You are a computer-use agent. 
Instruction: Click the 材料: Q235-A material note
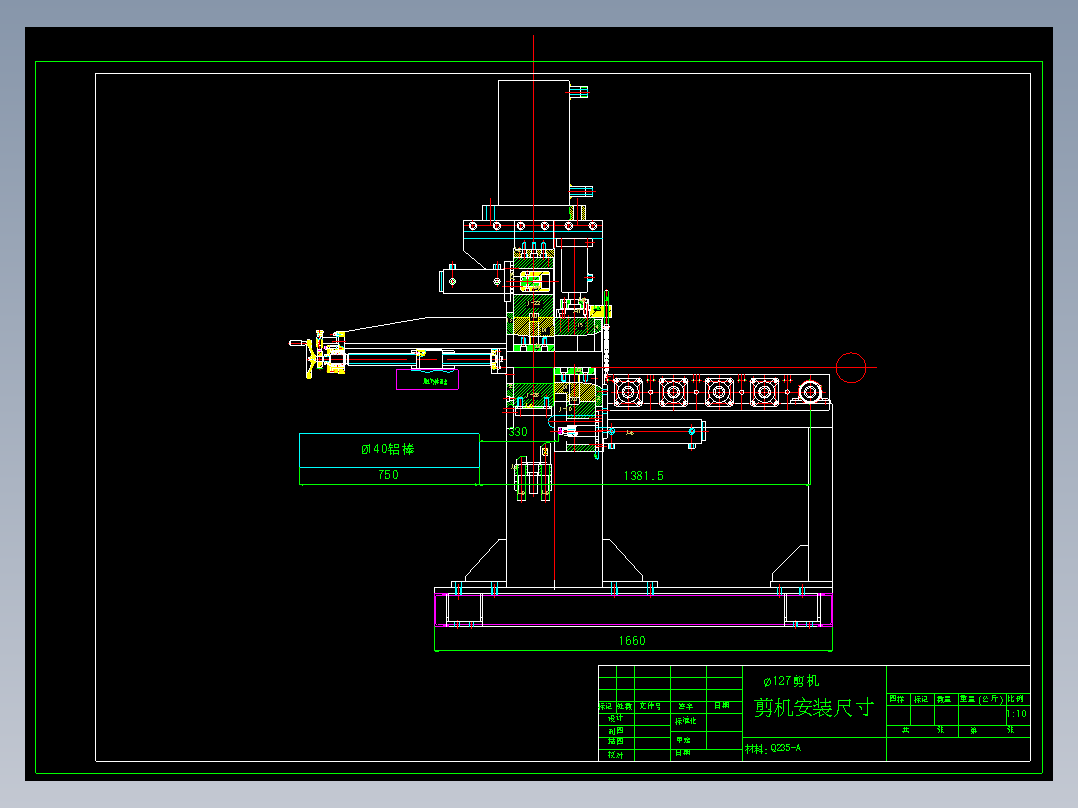(x=773, y=748)
